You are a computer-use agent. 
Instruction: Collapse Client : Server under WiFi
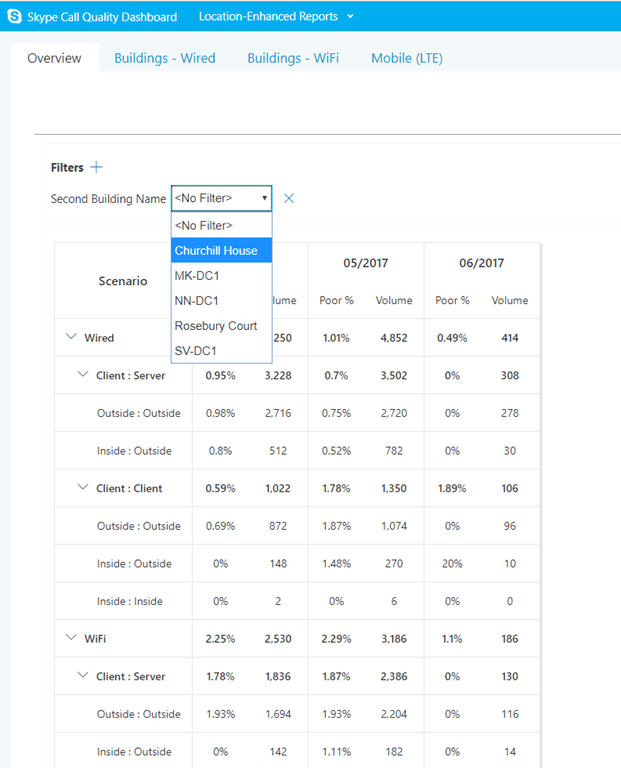(84, 676)
